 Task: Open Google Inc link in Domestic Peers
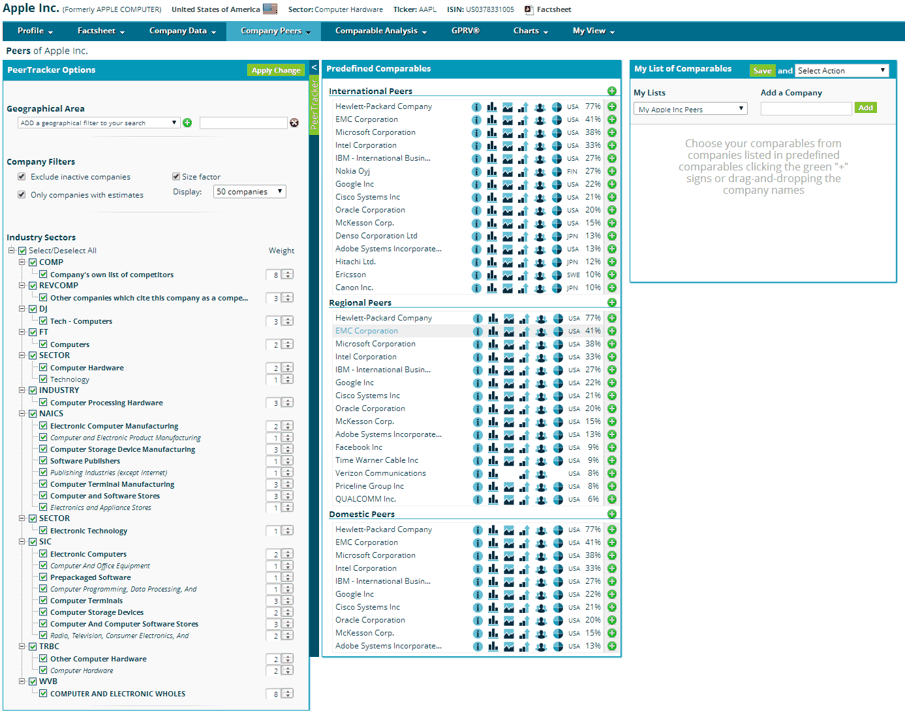coord(355,594)
